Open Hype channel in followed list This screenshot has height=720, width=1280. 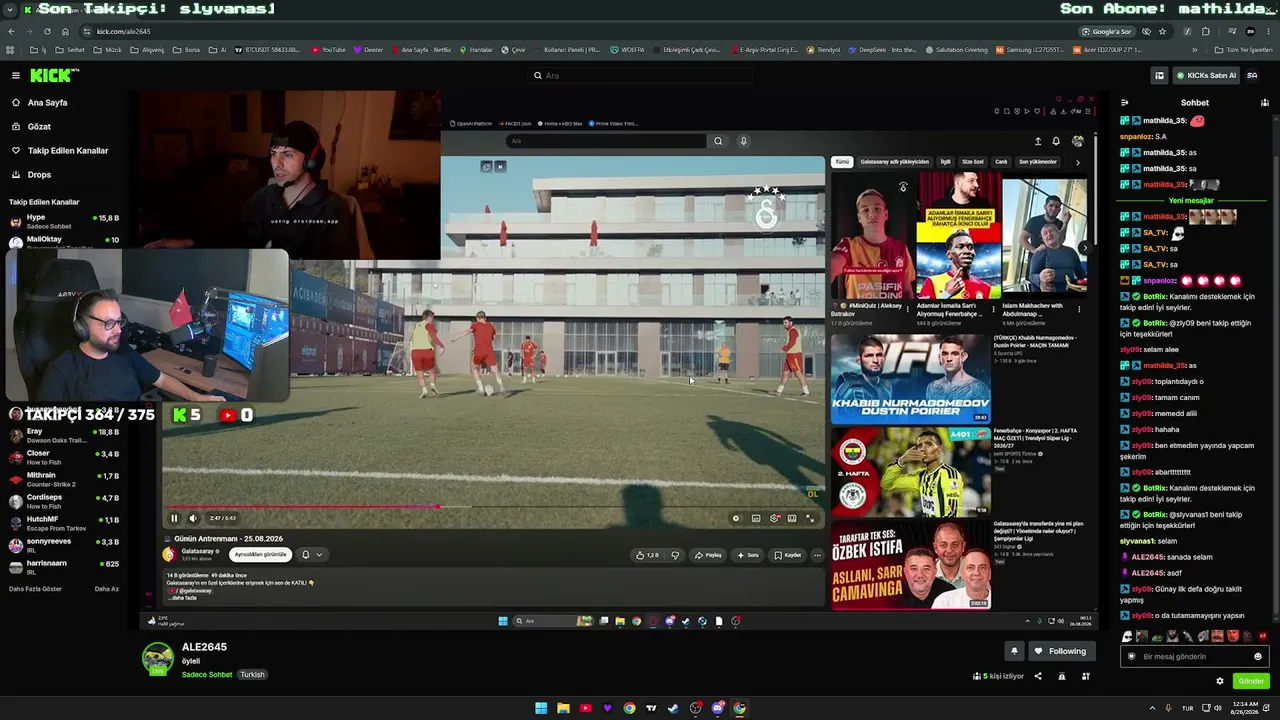click(64, 221)
